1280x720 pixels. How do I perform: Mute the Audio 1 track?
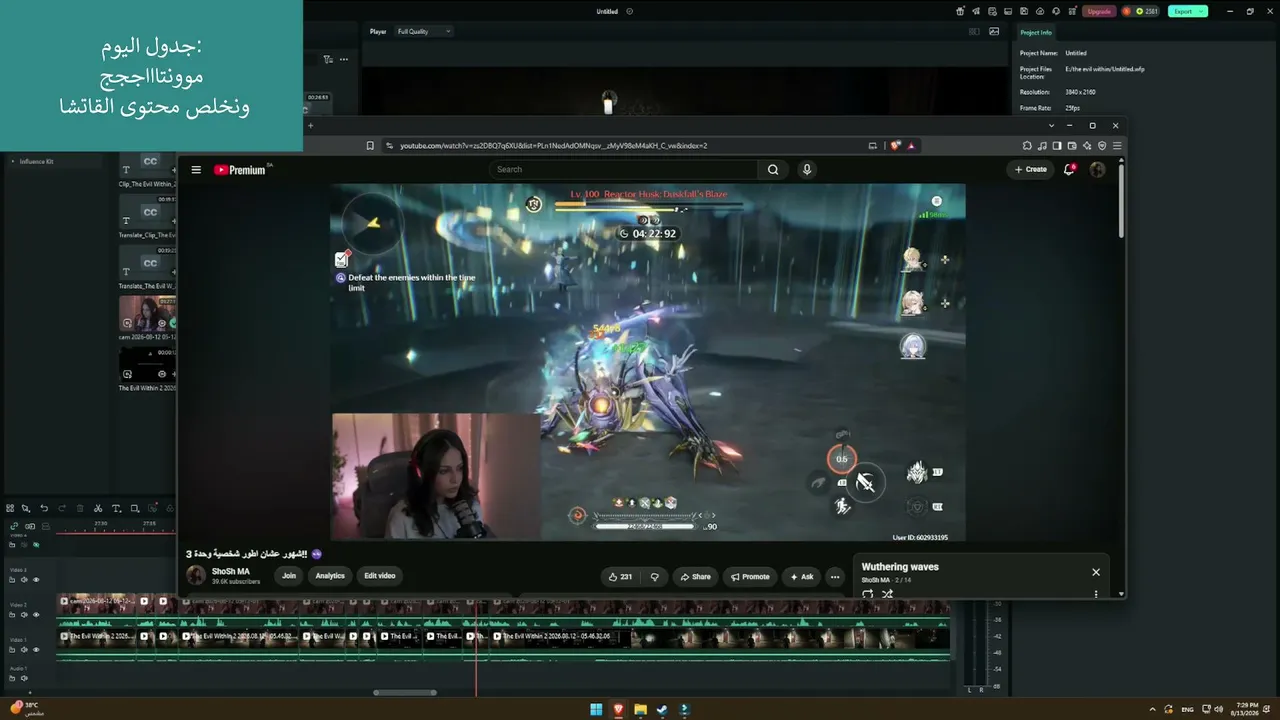coord(24,678)
